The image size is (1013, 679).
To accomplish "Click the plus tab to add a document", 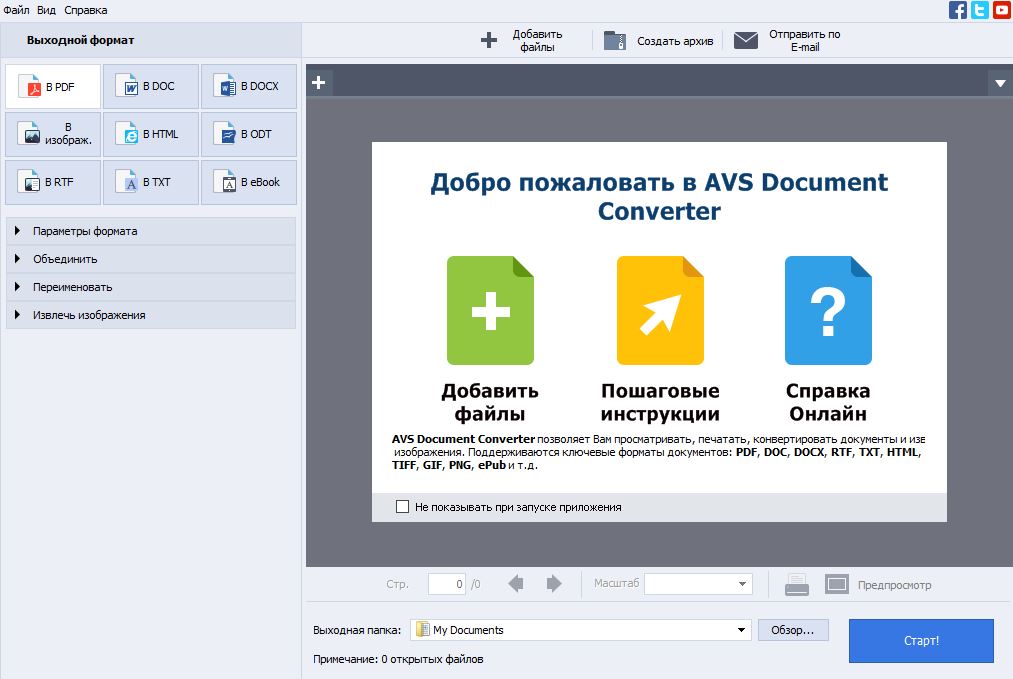I will (319, 83).
